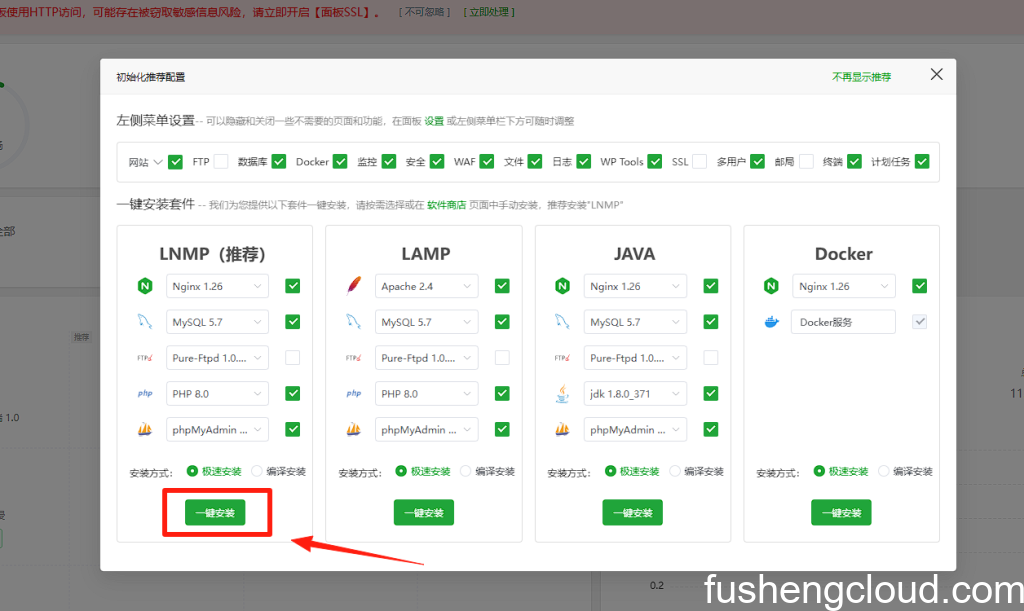Click the Pure-Ftpd icon in JAVA card
Viewport: 1024px width, 611px height.
[x=562, y=358]
